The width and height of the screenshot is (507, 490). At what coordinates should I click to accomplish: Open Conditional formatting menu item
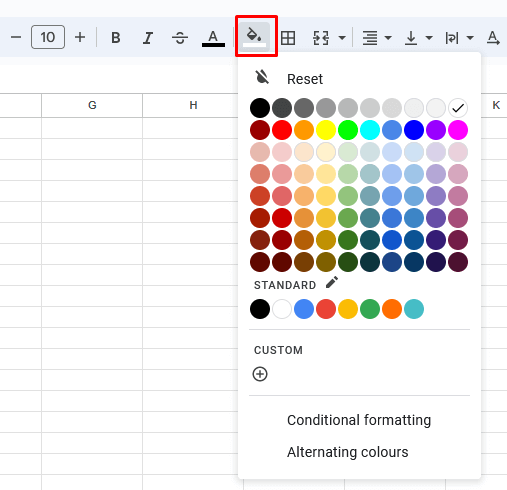pyautogui.click(x=359, y=420)
